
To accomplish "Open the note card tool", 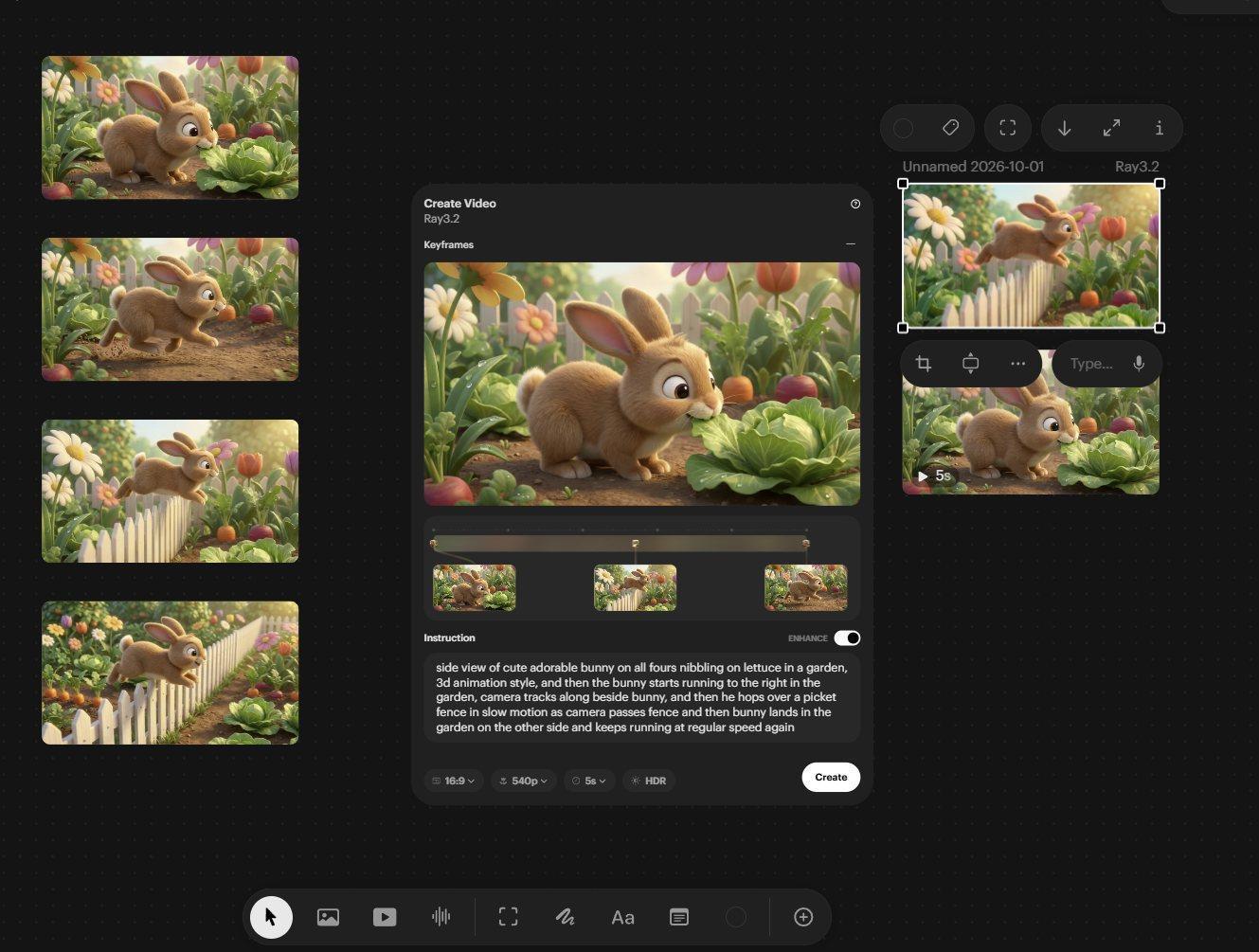I will click(x=679, y=917).
